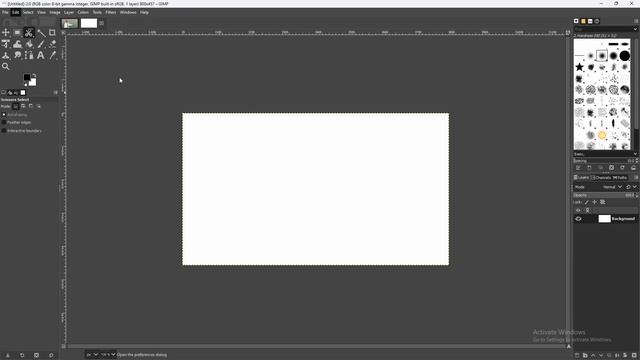Open the Image menu
Image resolution: width=640 pixels, height=360 pixels.
pyautogui.click(x=55, y=12)
